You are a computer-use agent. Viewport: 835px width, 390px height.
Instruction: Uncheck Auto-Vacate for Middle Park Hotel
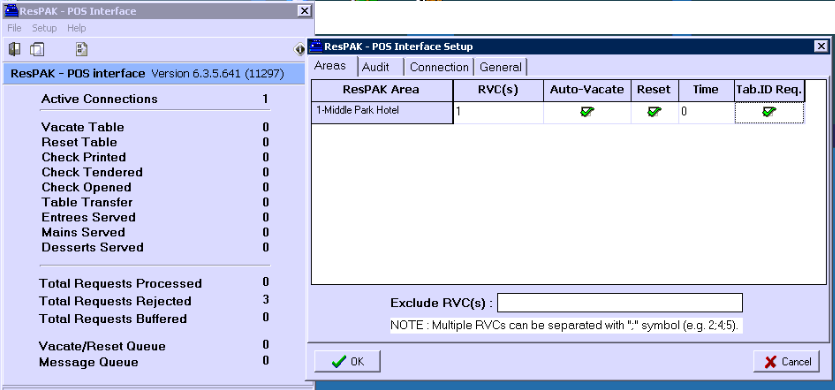pos(587,112)
